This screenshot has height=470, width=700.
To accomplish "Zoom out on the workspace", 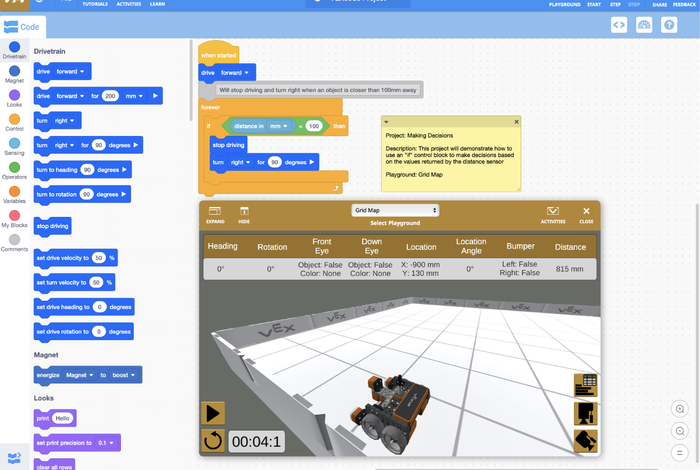I will point(679,431).
